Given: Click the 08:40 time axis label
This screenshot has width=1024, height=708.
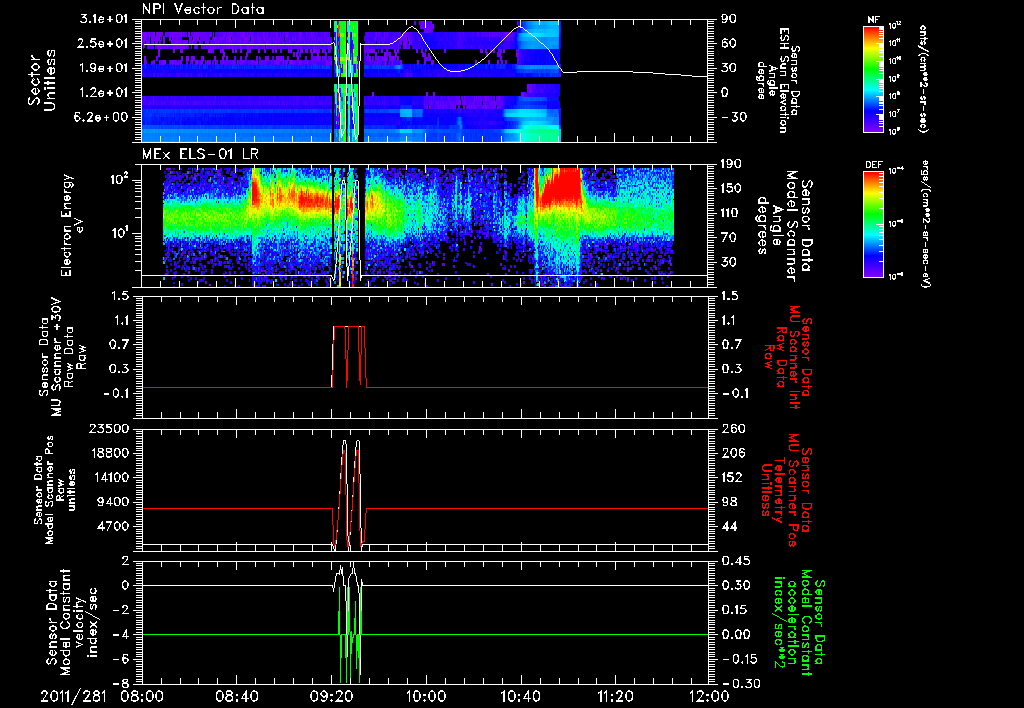Looking at the screenshot, I should click(237, 696).
